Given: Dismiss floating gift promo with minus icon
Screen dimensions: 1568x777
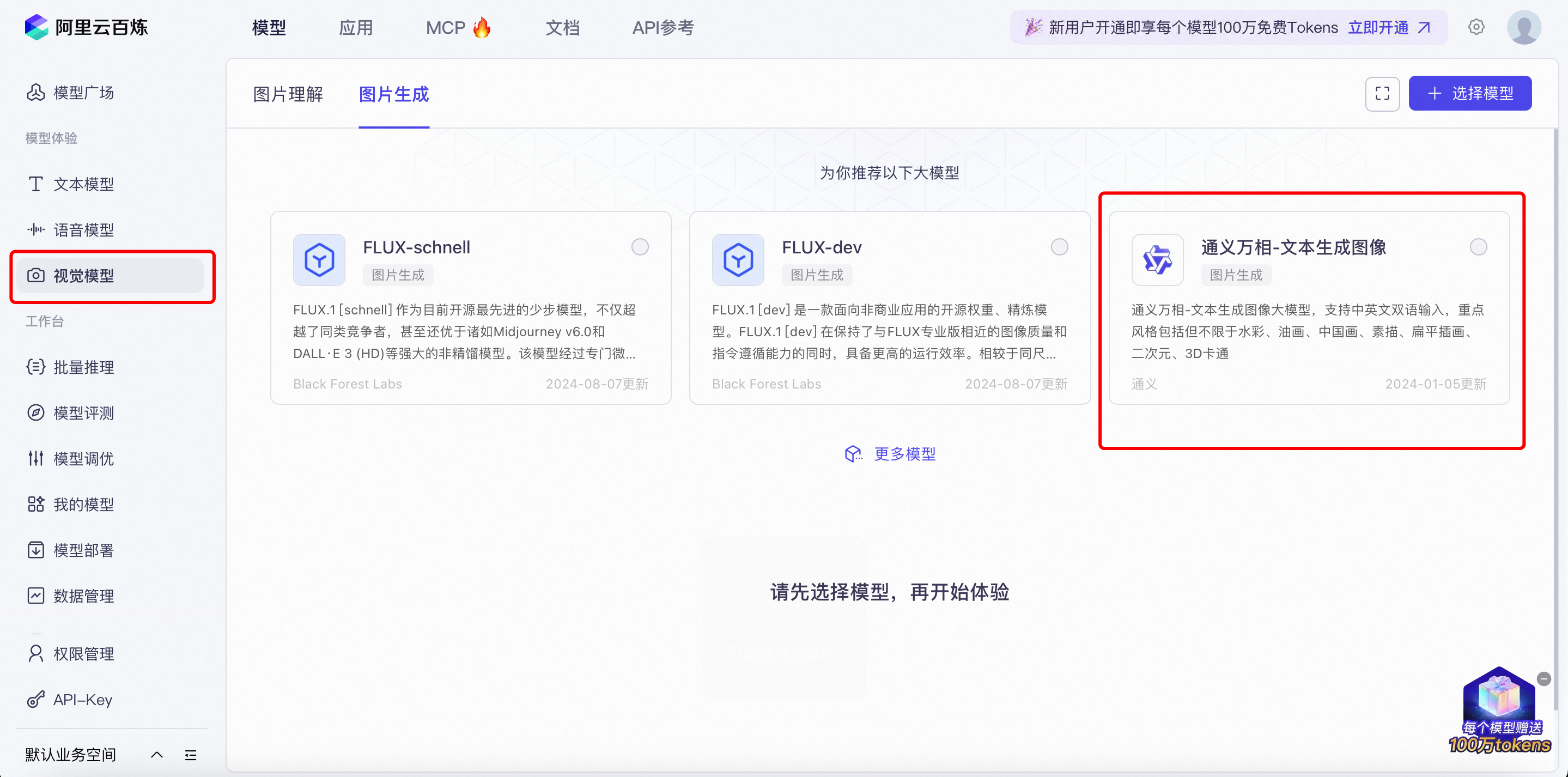Looking at the screenshot, I should pos(1543,679).
